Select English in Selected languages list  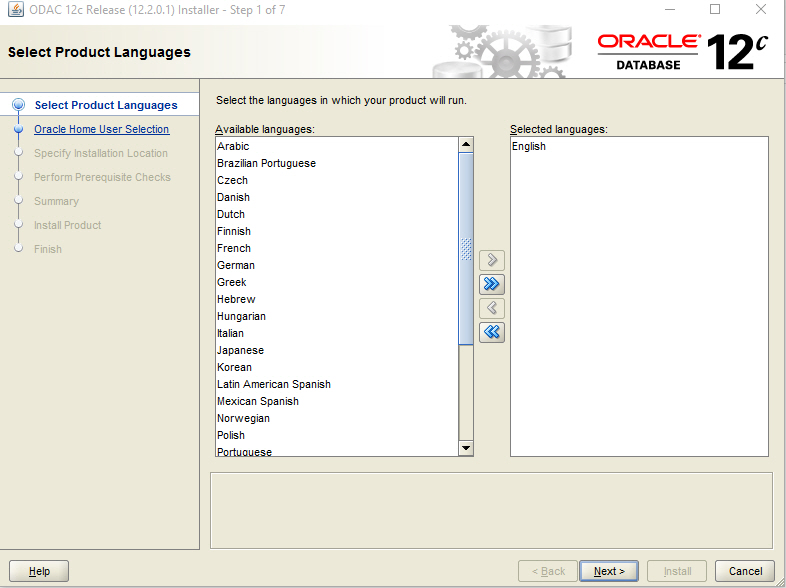point(639,146)
